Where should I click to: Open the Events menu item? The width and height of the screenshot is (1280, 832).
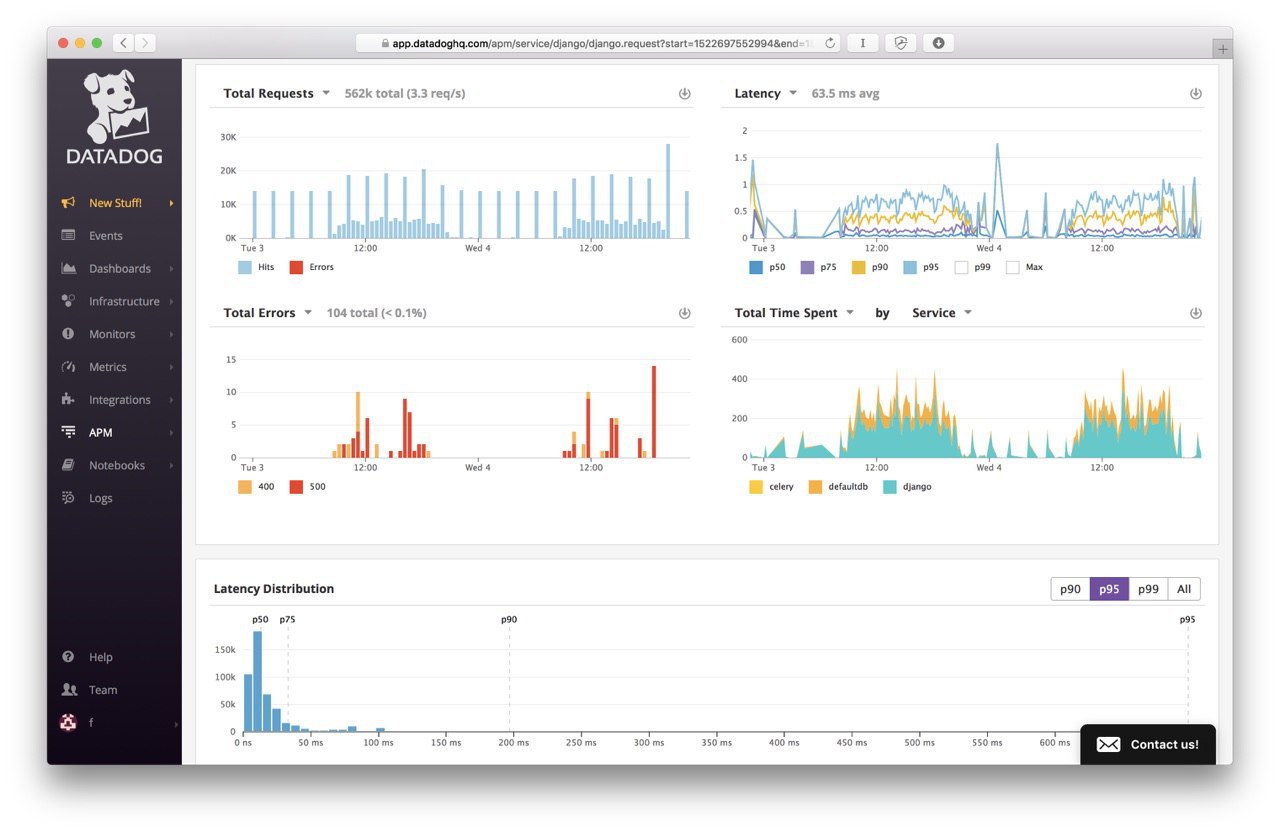(105, 236)
